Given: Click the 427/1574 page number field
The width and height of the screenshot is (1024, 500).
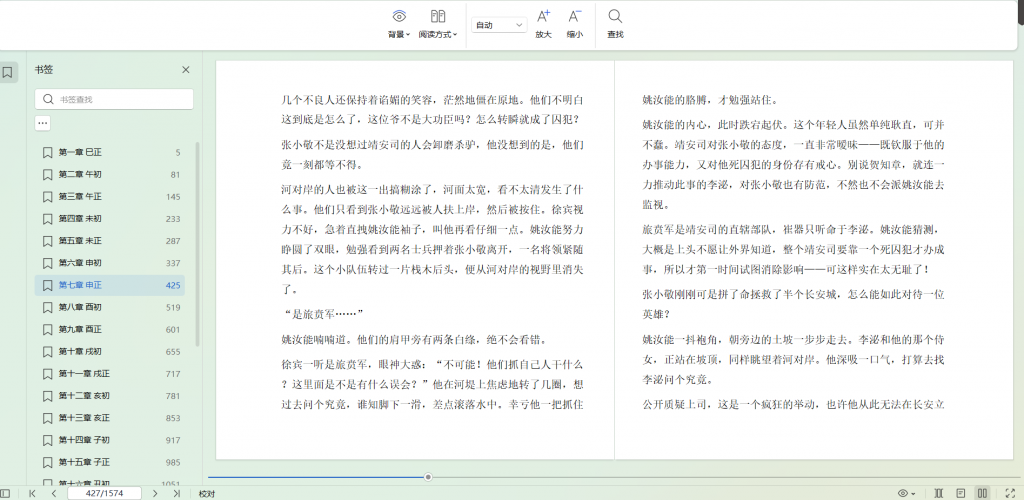Looking at the screenshot, I should (x=104, y=493).
